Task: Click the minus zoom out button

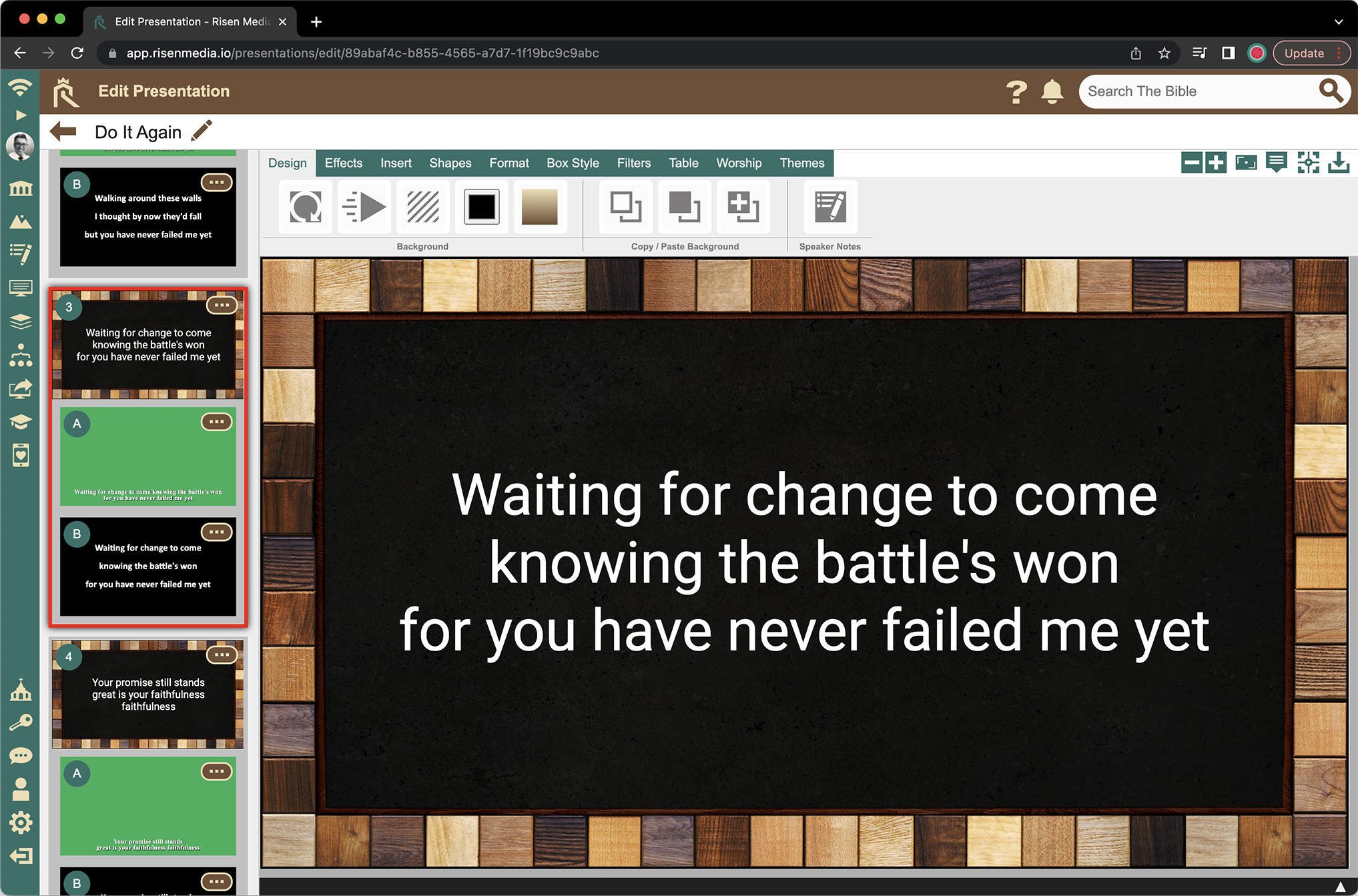Action: pyautogui.click(x=1192, y=162)
